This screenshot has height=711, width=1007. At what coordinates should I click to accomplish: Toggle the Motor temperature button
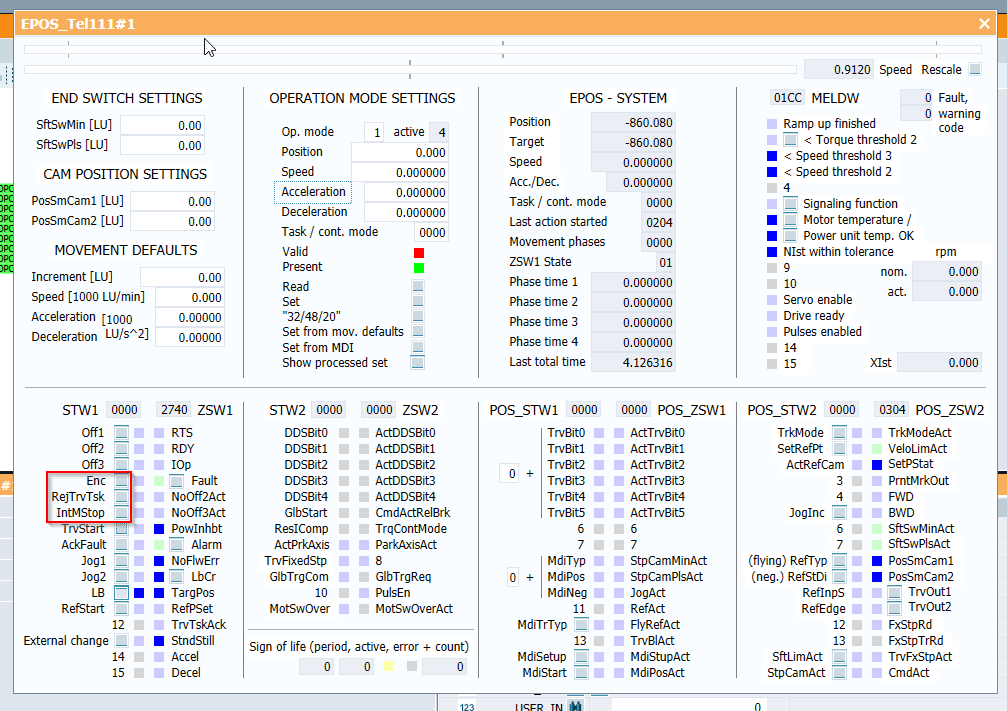point(791,220)
